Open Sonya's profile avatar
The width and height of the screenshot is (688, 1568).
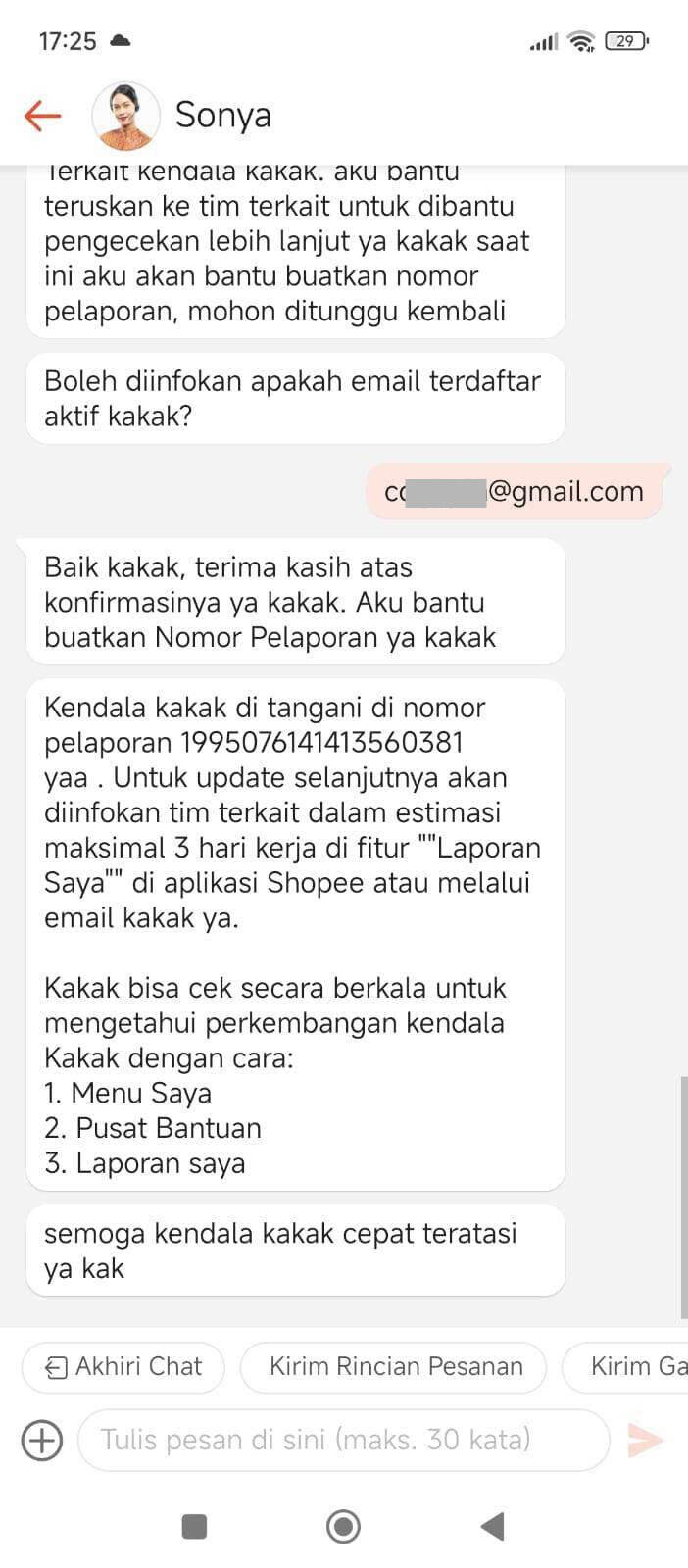(x=125, y=116)
